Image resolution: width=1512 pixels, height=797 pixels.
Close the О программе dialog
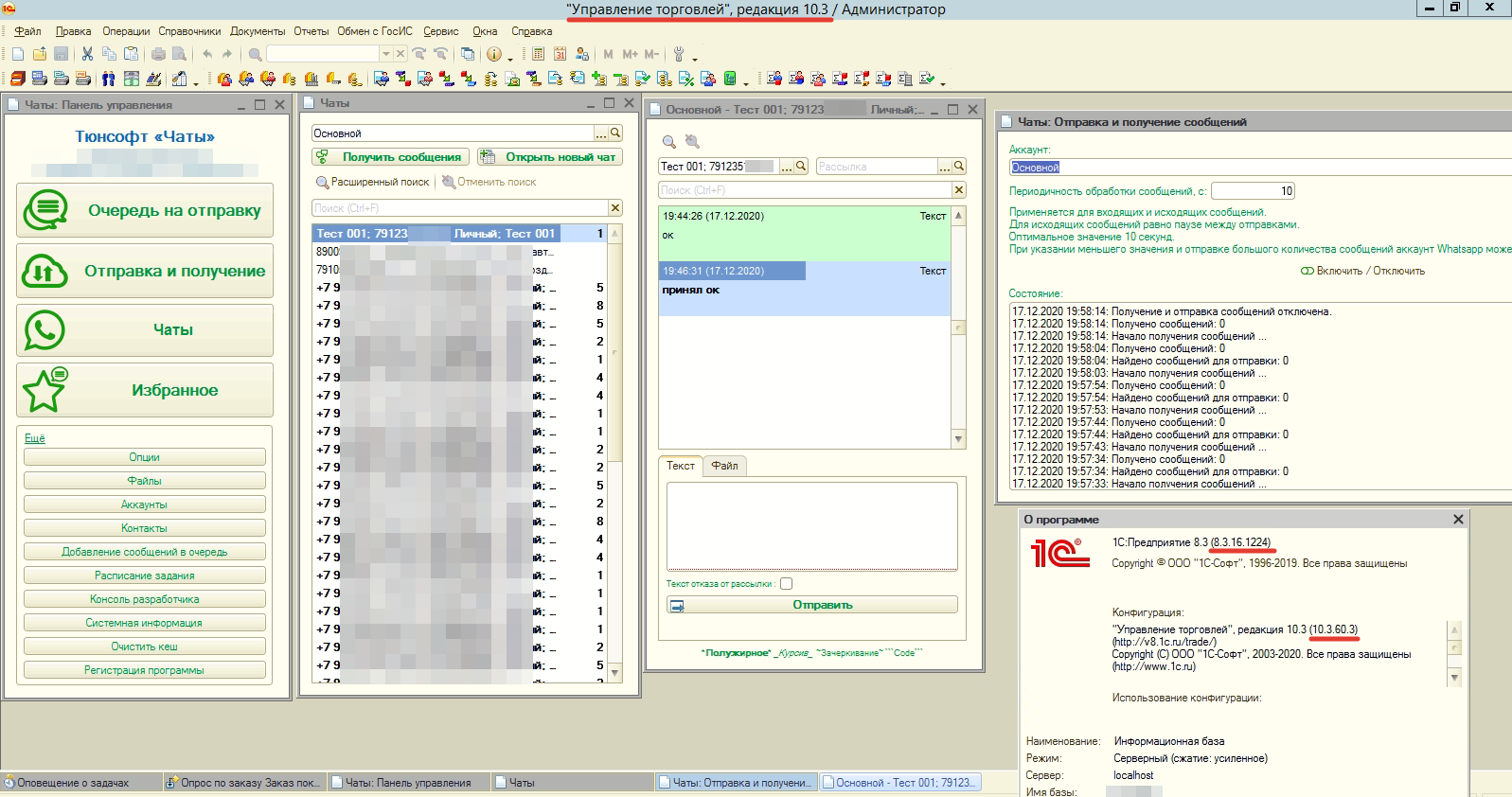click(1458, 520)
